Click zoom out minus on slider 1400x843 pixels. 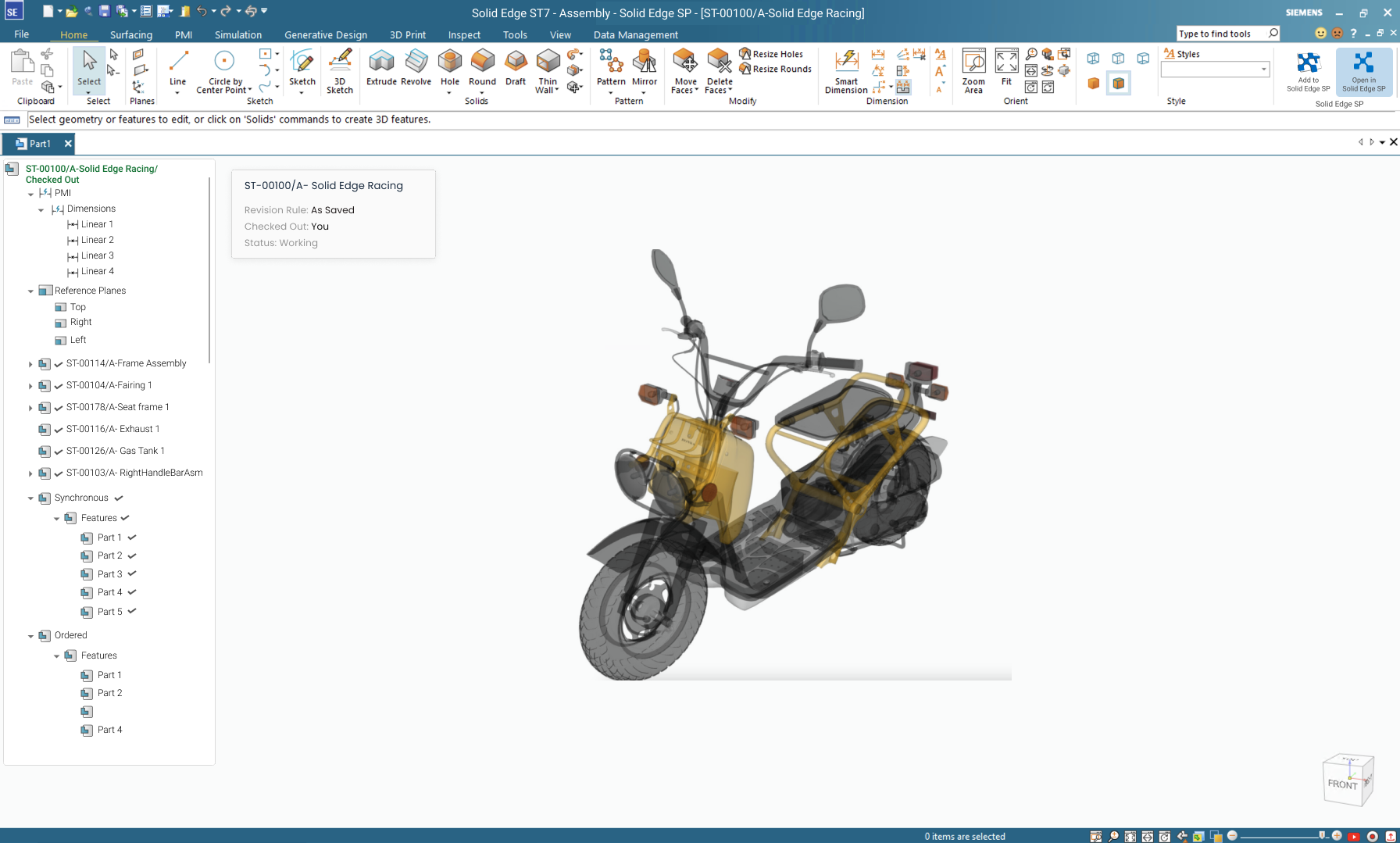[1232, 836]
